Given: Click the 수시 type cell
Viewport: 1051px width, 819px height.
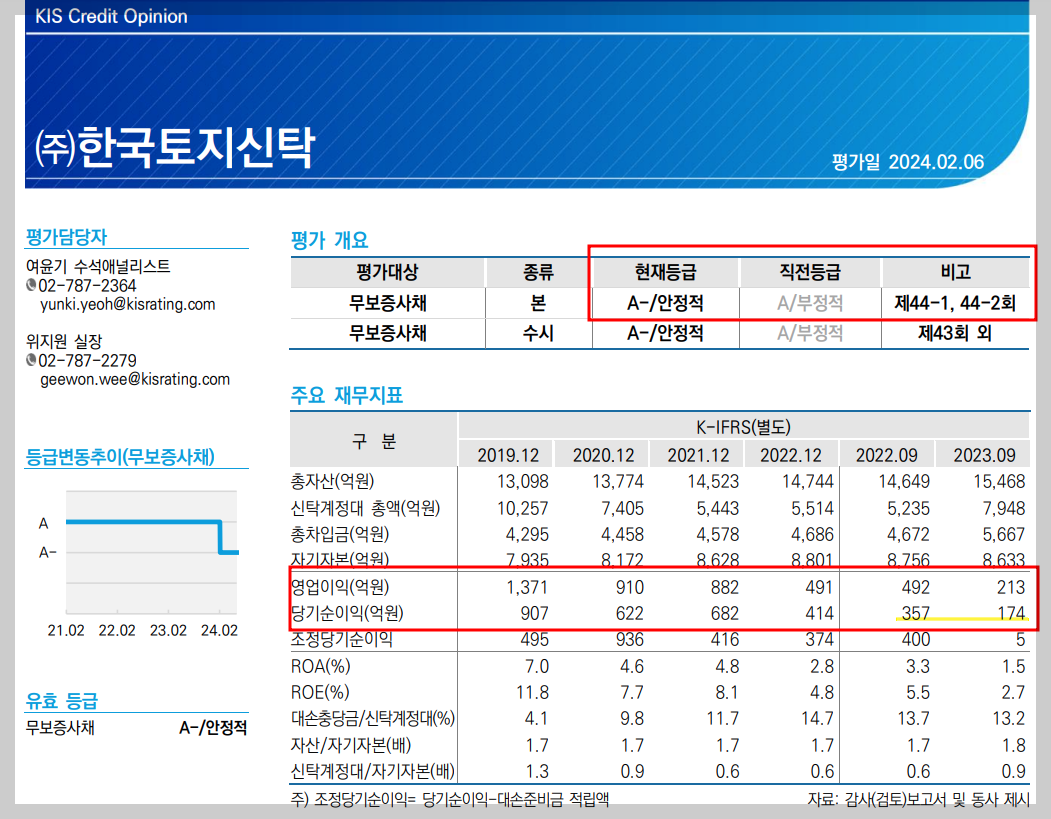Looking at the screenshot, I should point(538,333).
